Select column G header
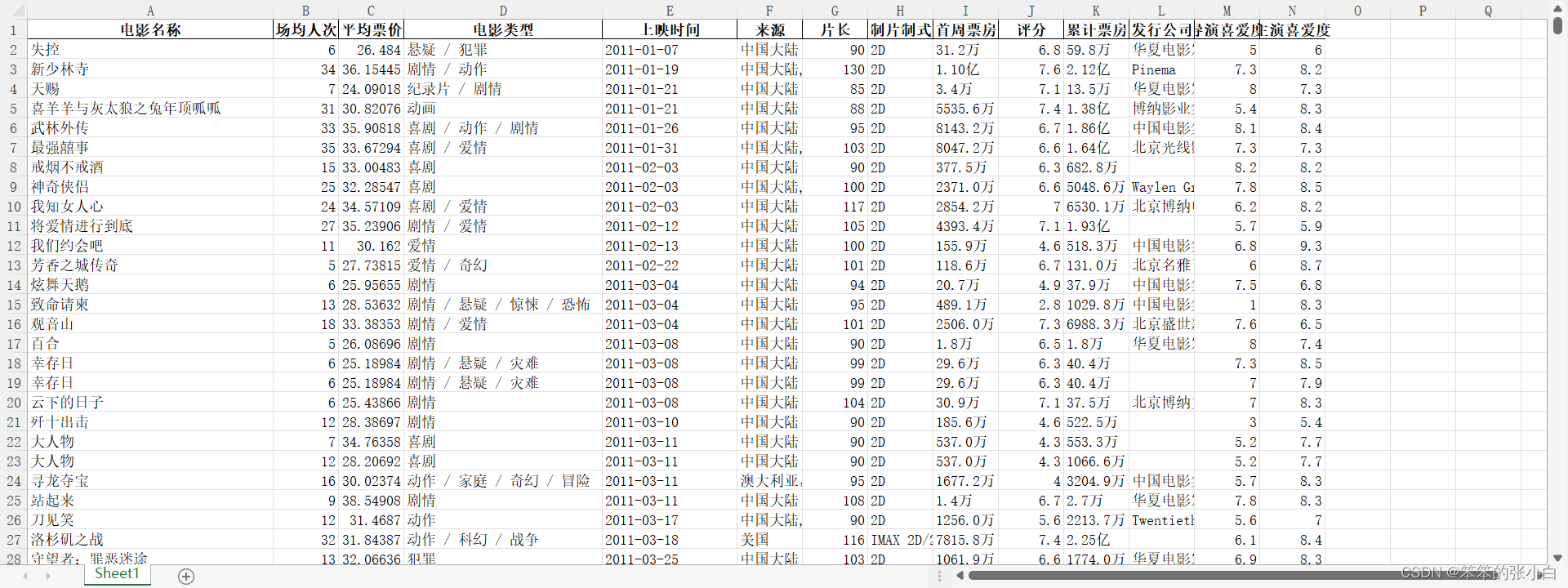 click(x=835, y=11)
